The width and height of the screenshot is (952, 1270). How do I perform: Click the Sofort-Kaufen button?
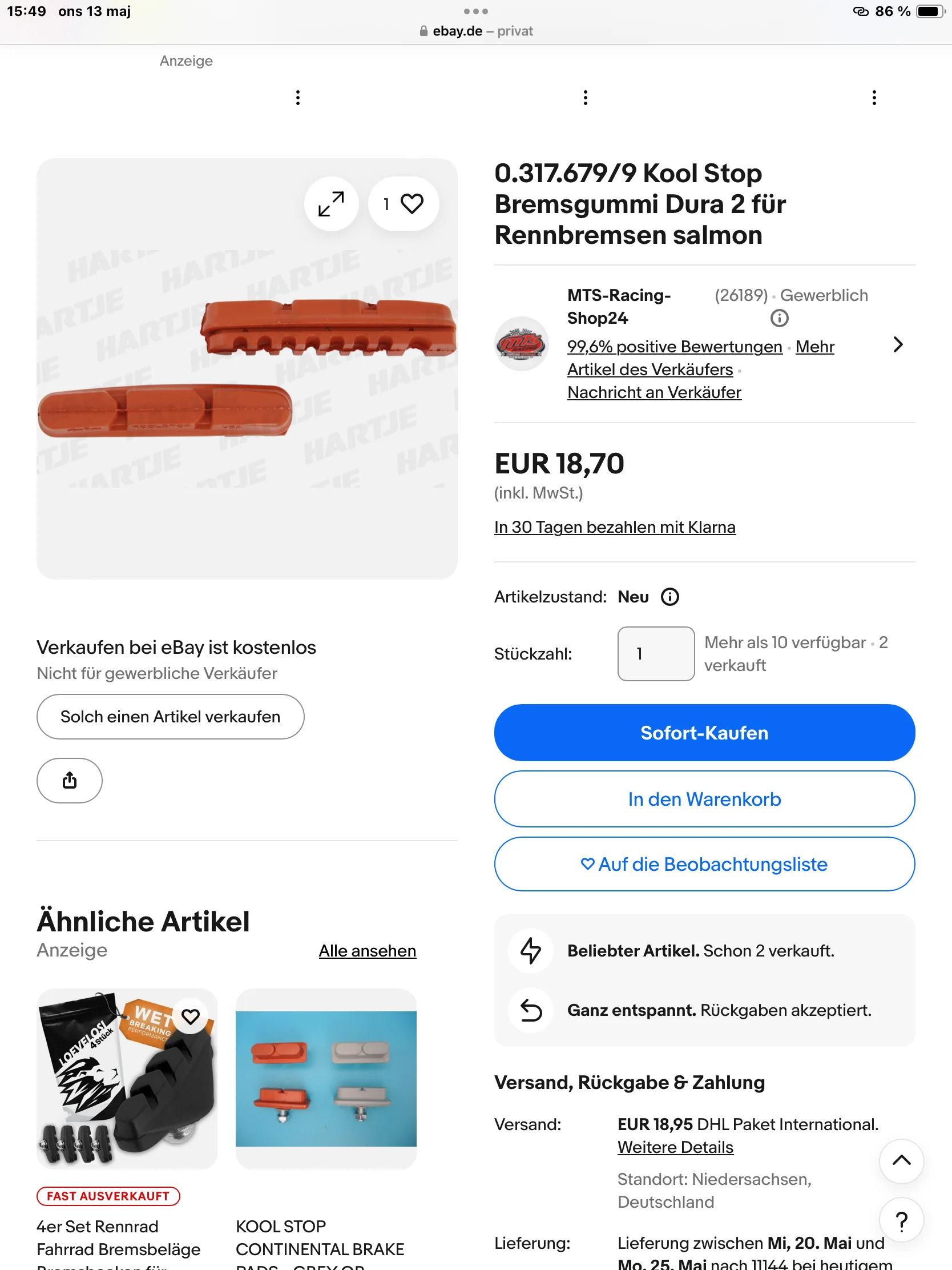pos(704,733)
